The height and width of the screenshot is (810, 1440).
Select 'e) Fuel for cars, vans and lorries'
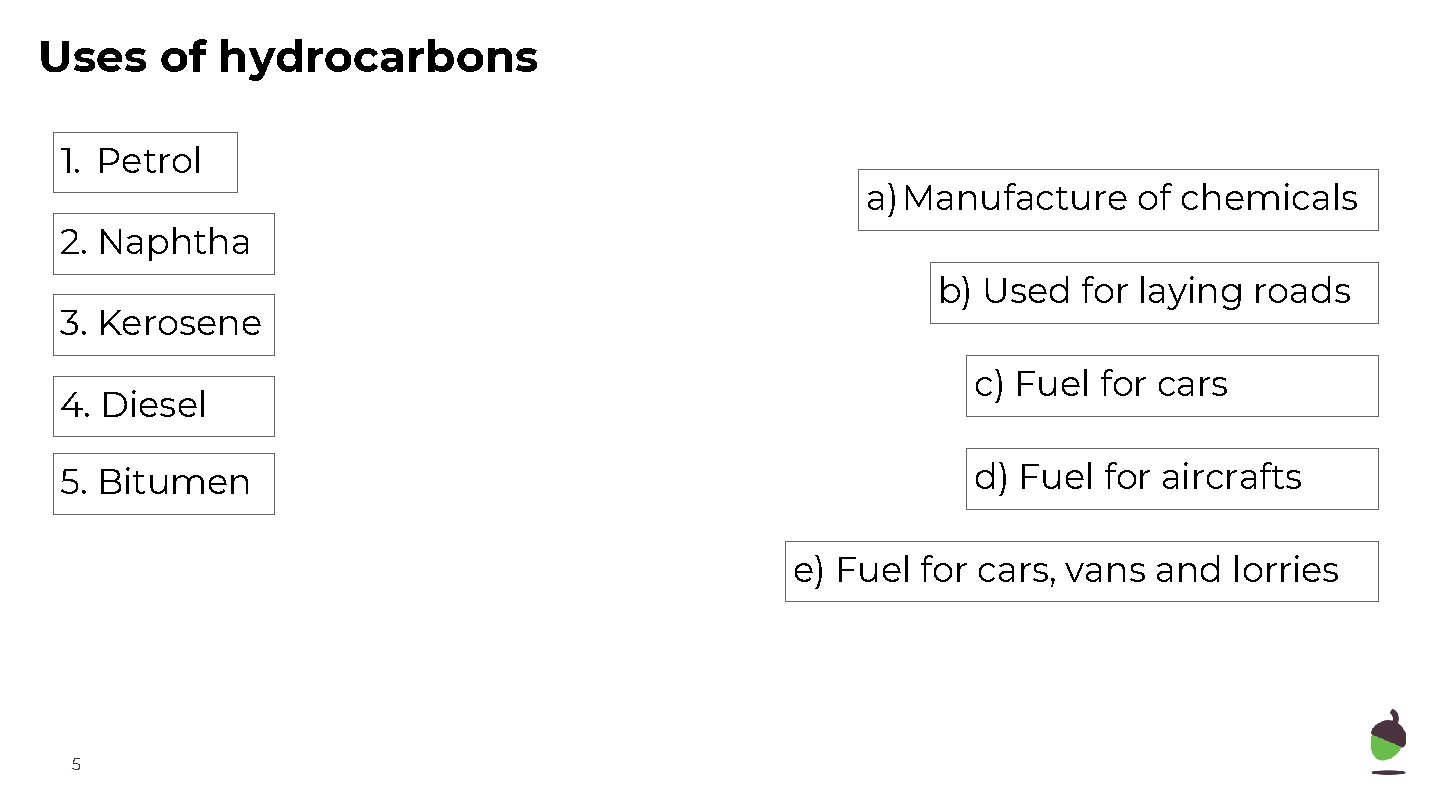[1081, 571]
